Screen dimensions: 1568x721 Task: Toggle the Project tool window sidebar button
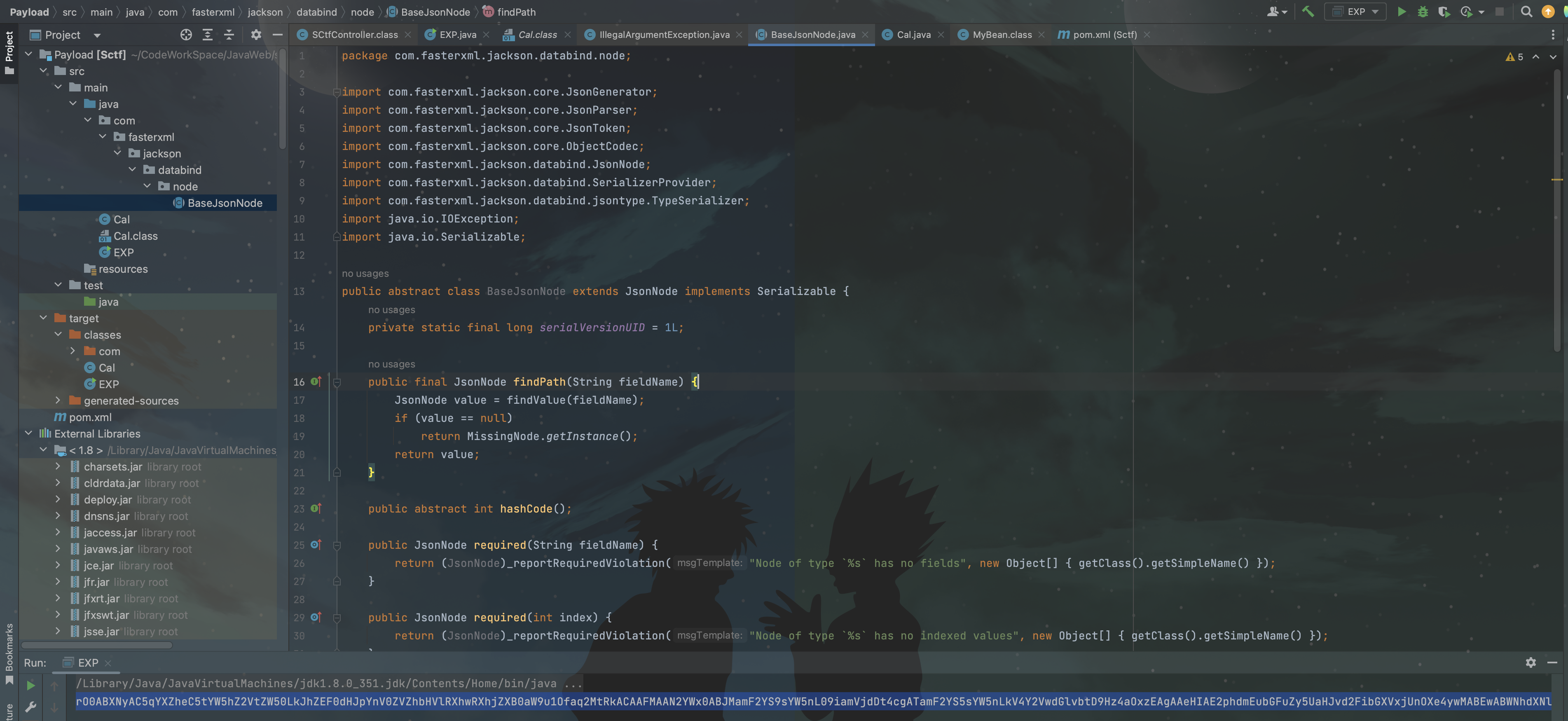9,52
